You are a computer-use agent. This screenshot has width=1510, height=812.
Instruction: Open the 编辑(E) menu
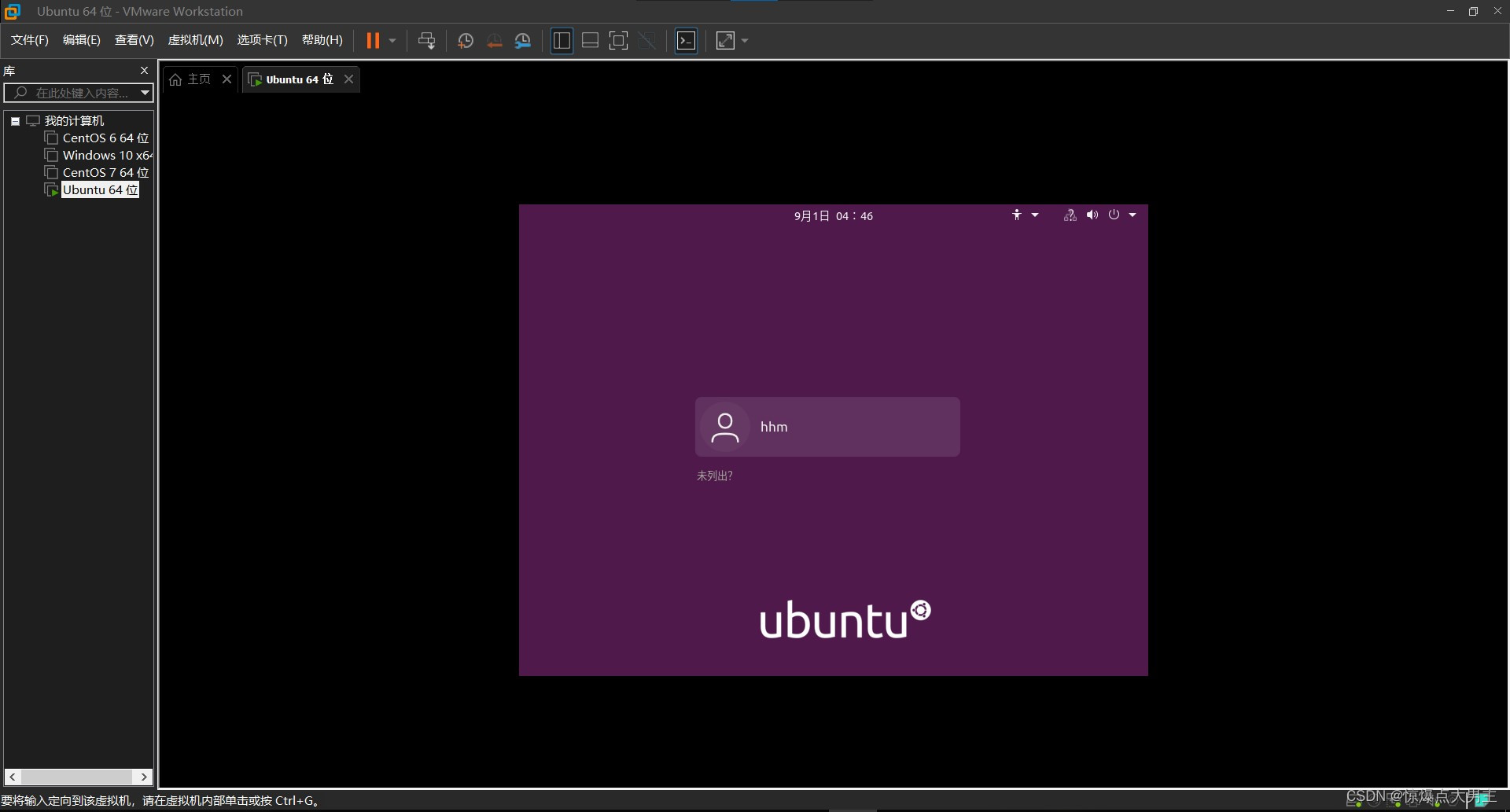pos(82,40)
